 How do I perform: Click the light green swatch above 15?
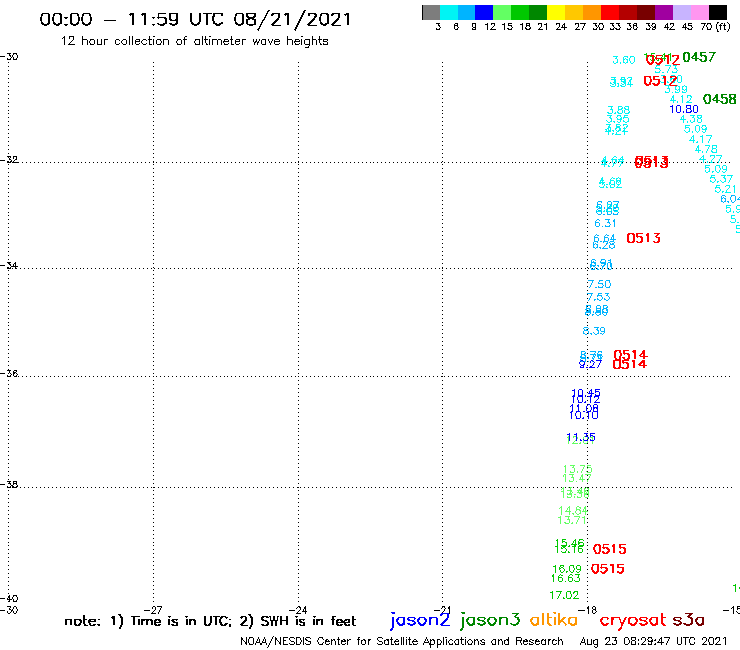pyautogui.click(x=502, y=12)
